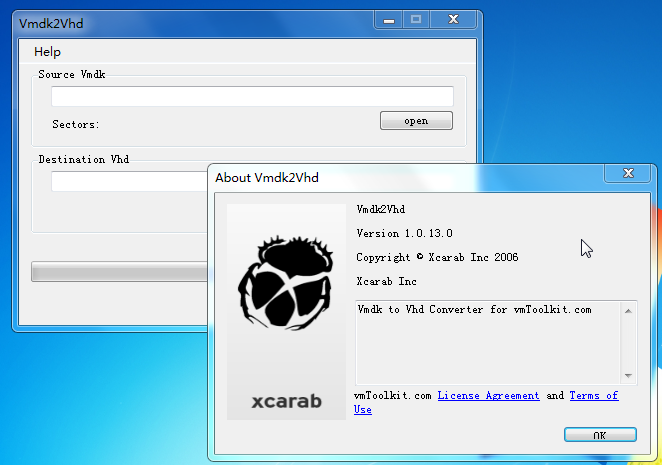
Task: Minimize the Vmdk2Vhd main window
Action: pyautogui.click(x=389, y=19)
